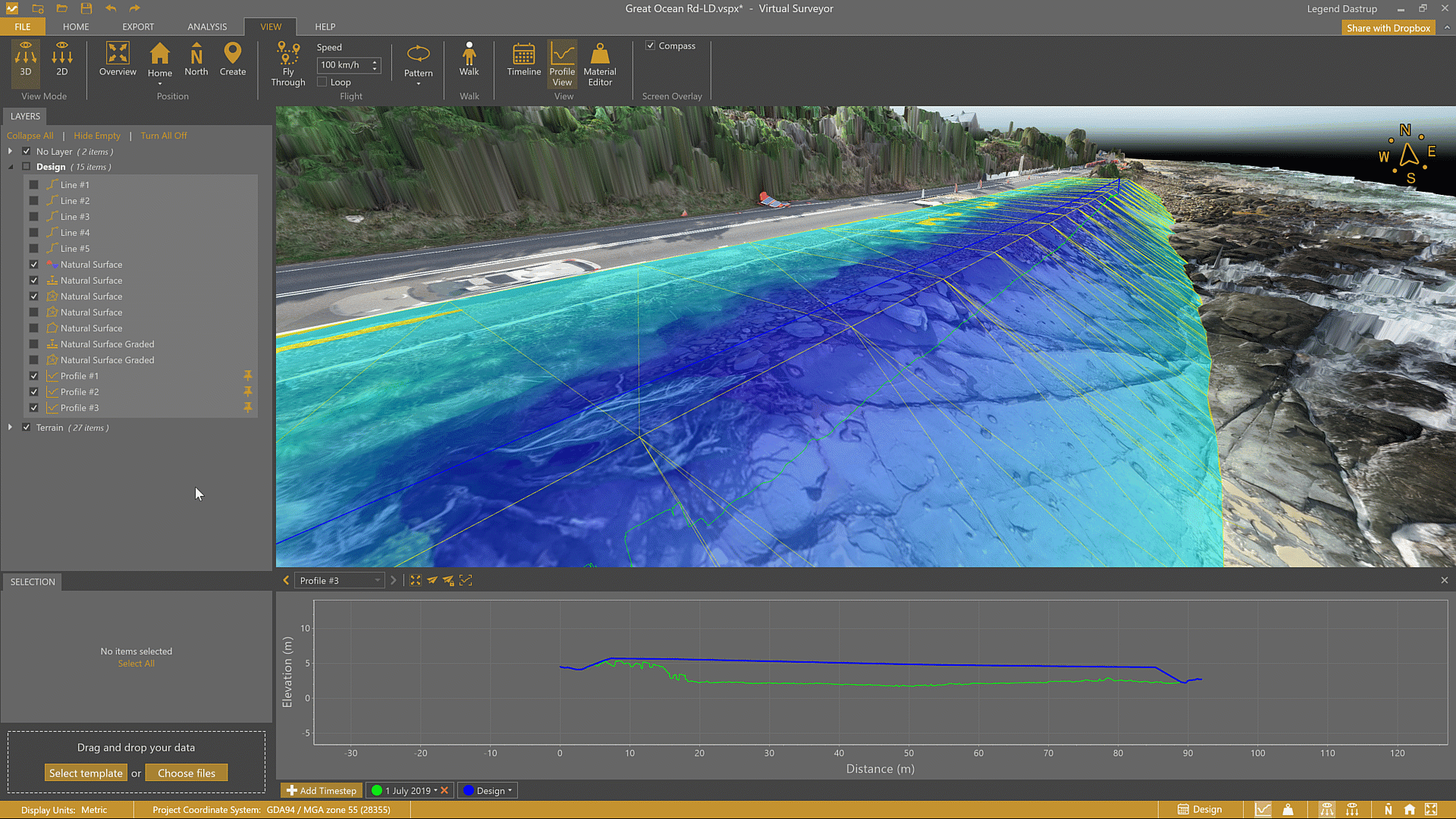The image size is (1456, 819).
Task: Expand the Terrain layer group
Action: pyautogui.click(x=10, y=428)
